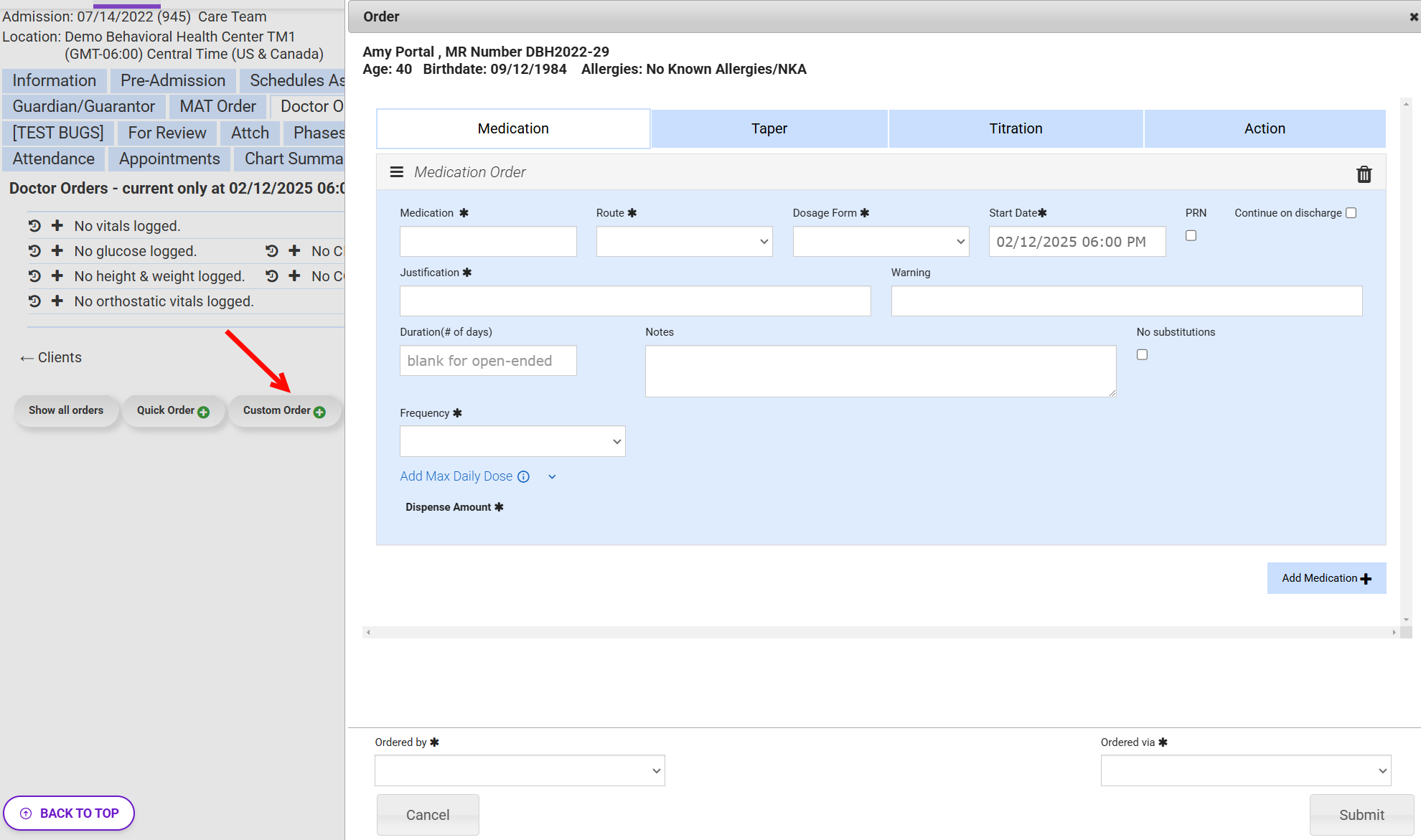The image size is (1421, 840).
Task: Expand the Ordered by dropdown
Action: tap(520, 770)
